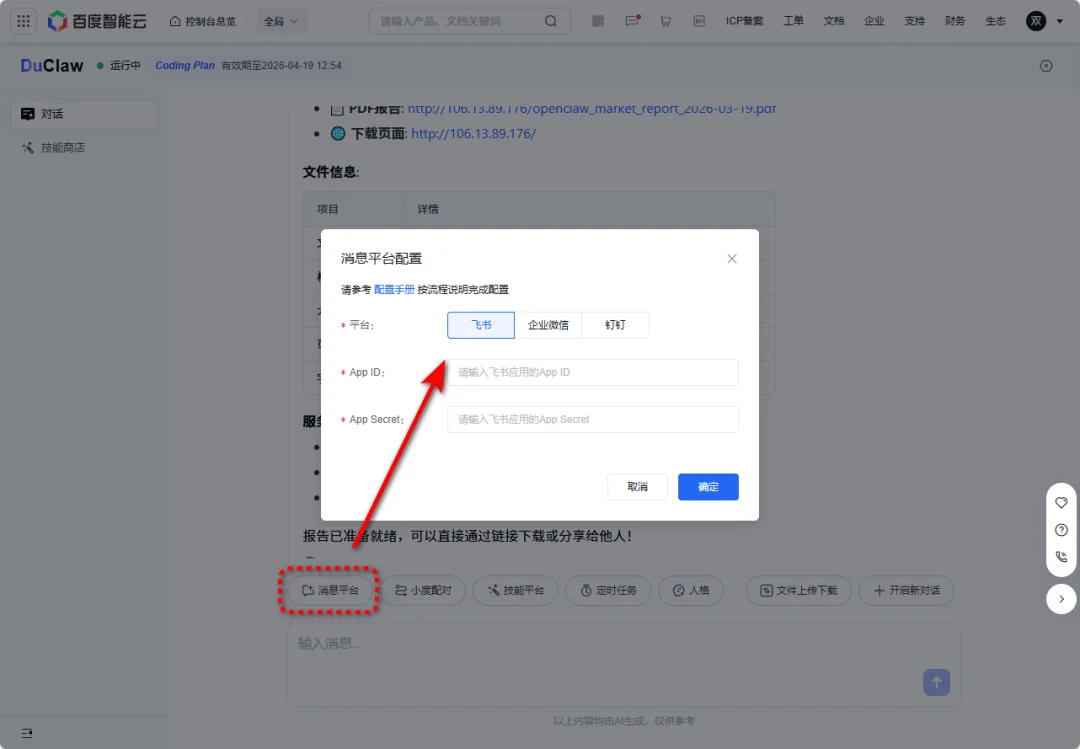This screenshot has width=1080, height=749.
Task: Open DuClaw settings hexagon icon
Action: (1046, 66)
